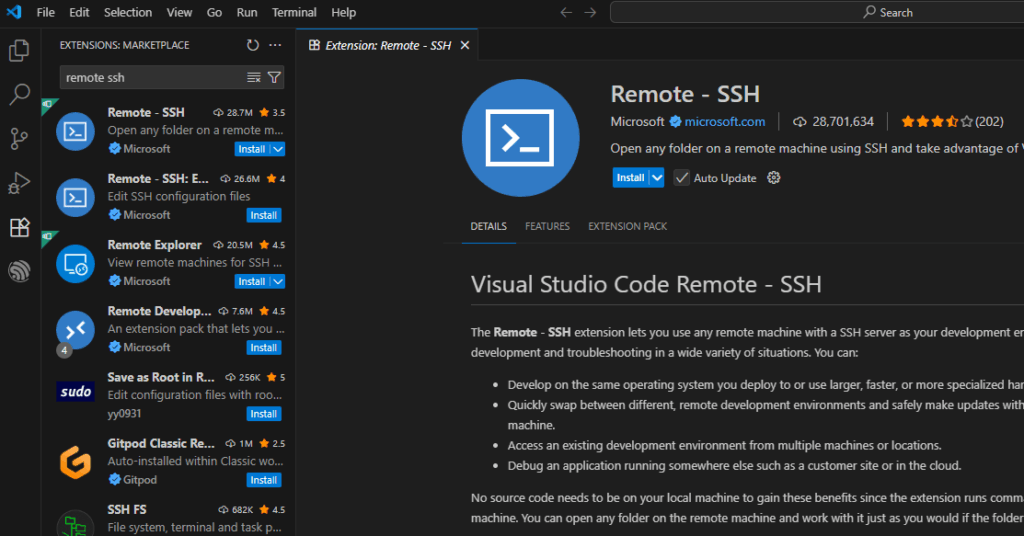Click the sudo Save as Root icon
The height and width of the screenshot is (536, 1024).
[x=75, y=392]
